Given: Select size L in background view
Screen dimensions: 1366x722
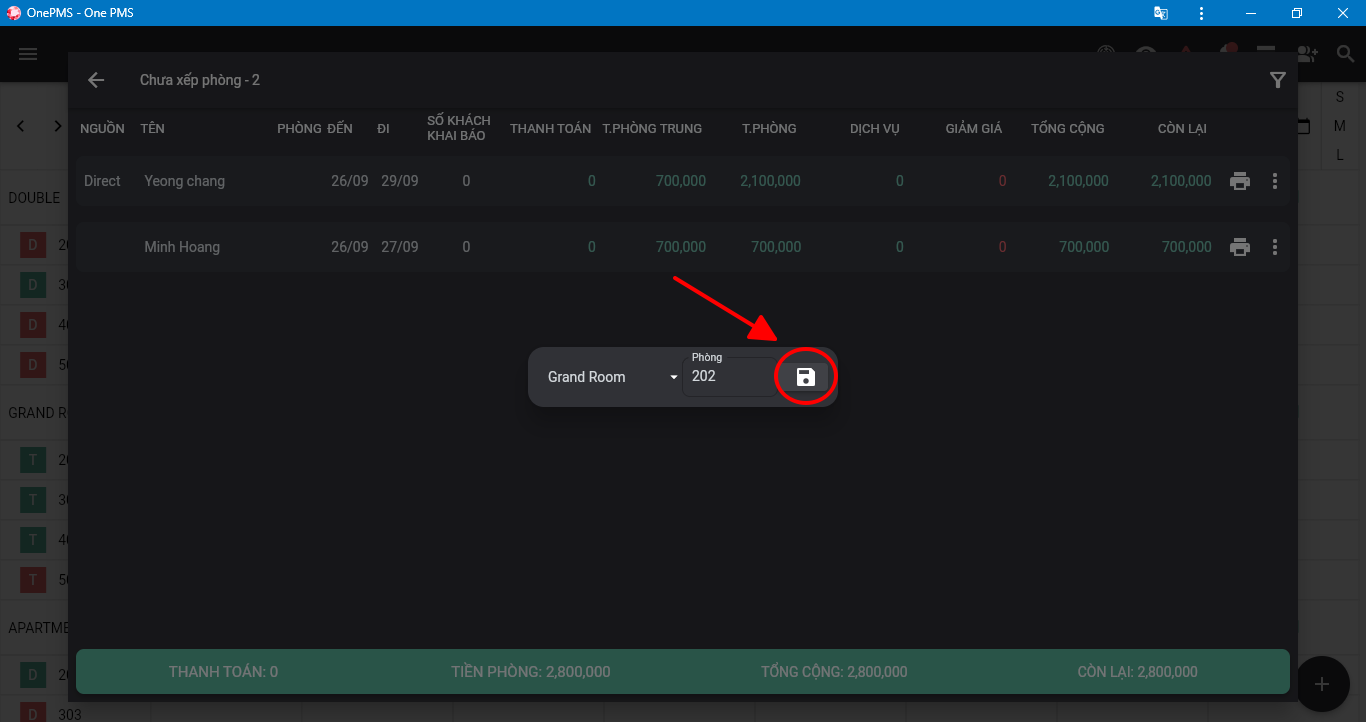Looking at the screenshot, I should 1340,155.
